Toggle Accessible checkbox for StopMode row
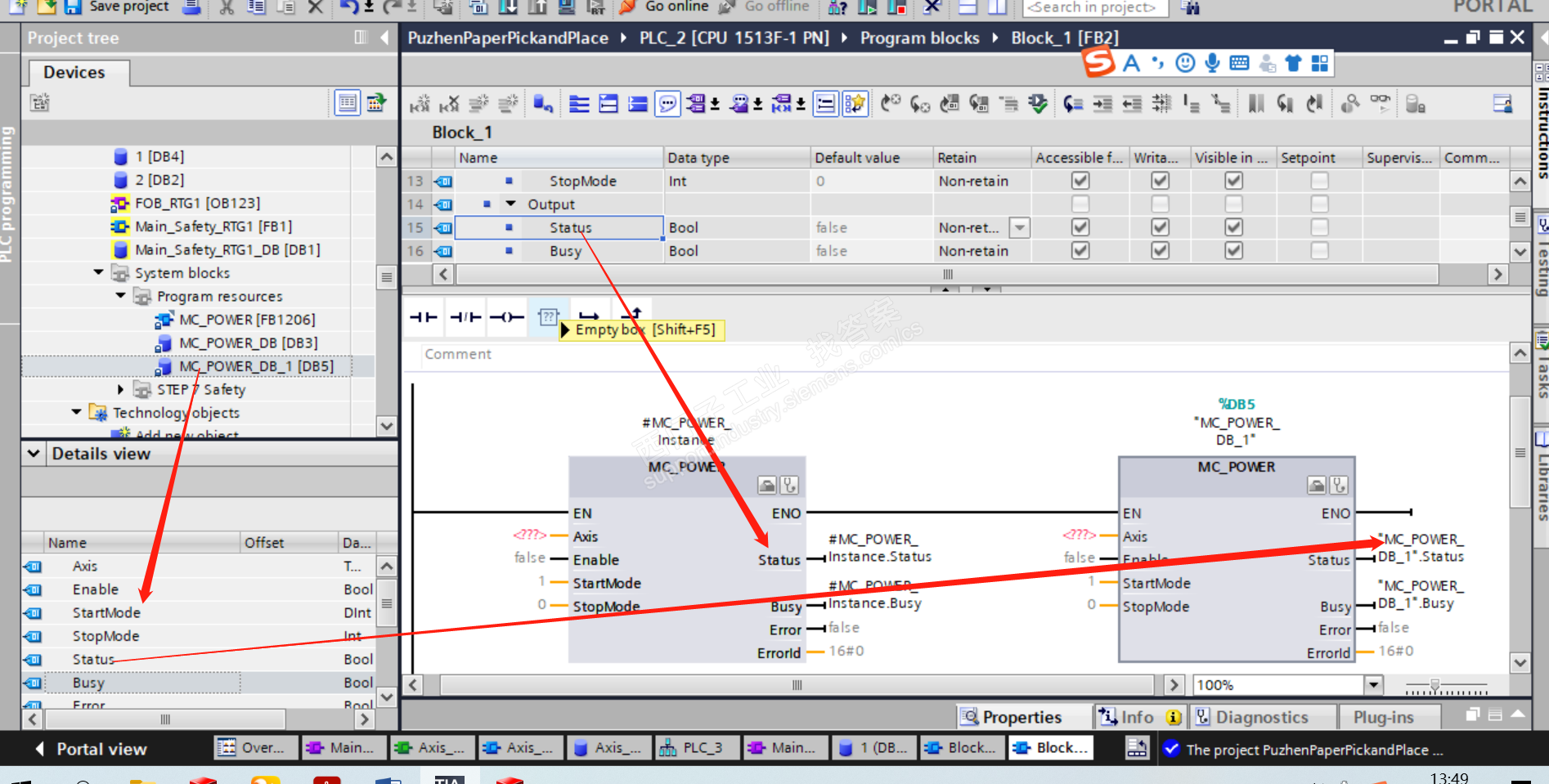 pyautogui.click(x=1080, y=181)
